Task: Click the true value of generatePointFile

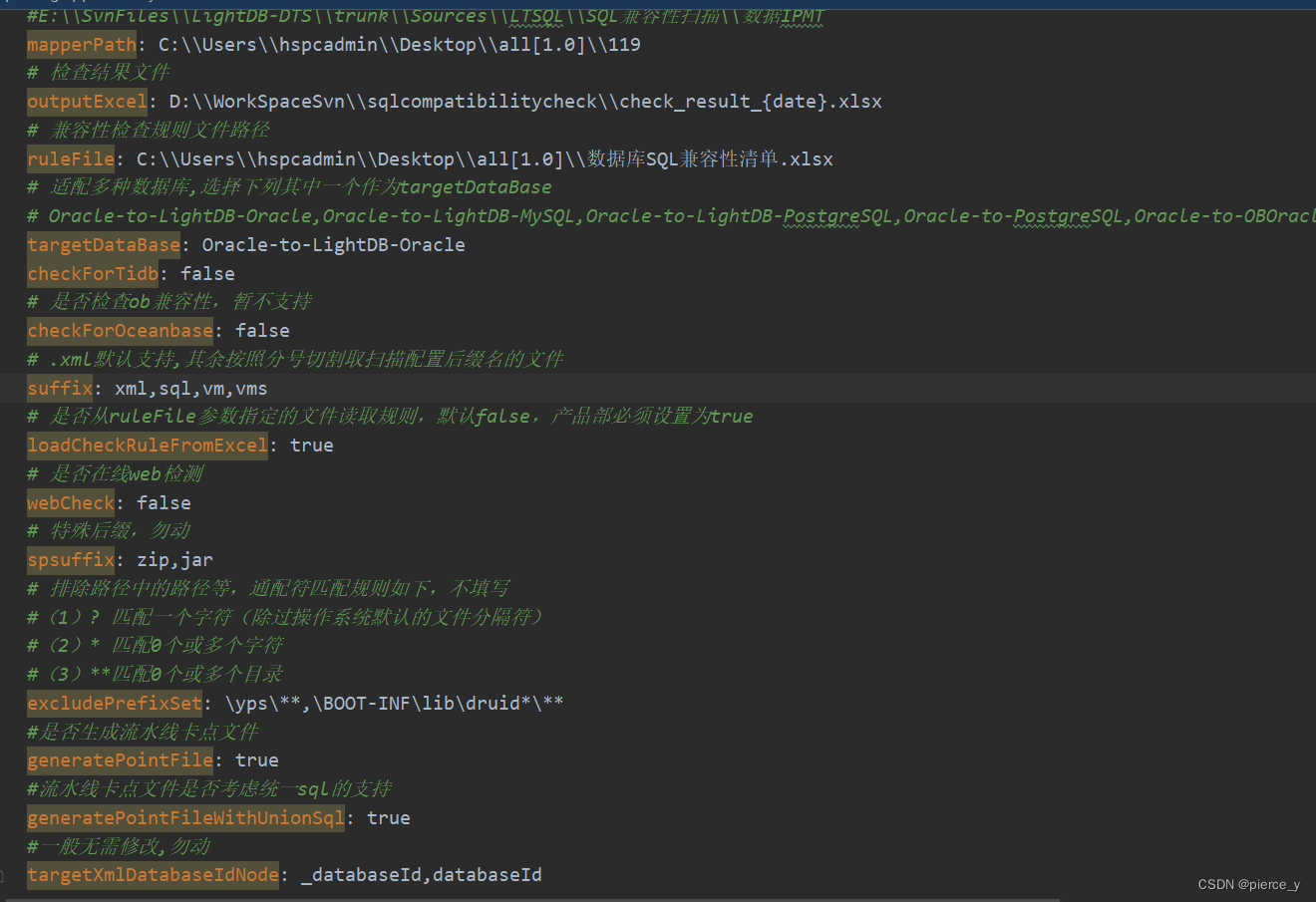Action: [255, 759]
